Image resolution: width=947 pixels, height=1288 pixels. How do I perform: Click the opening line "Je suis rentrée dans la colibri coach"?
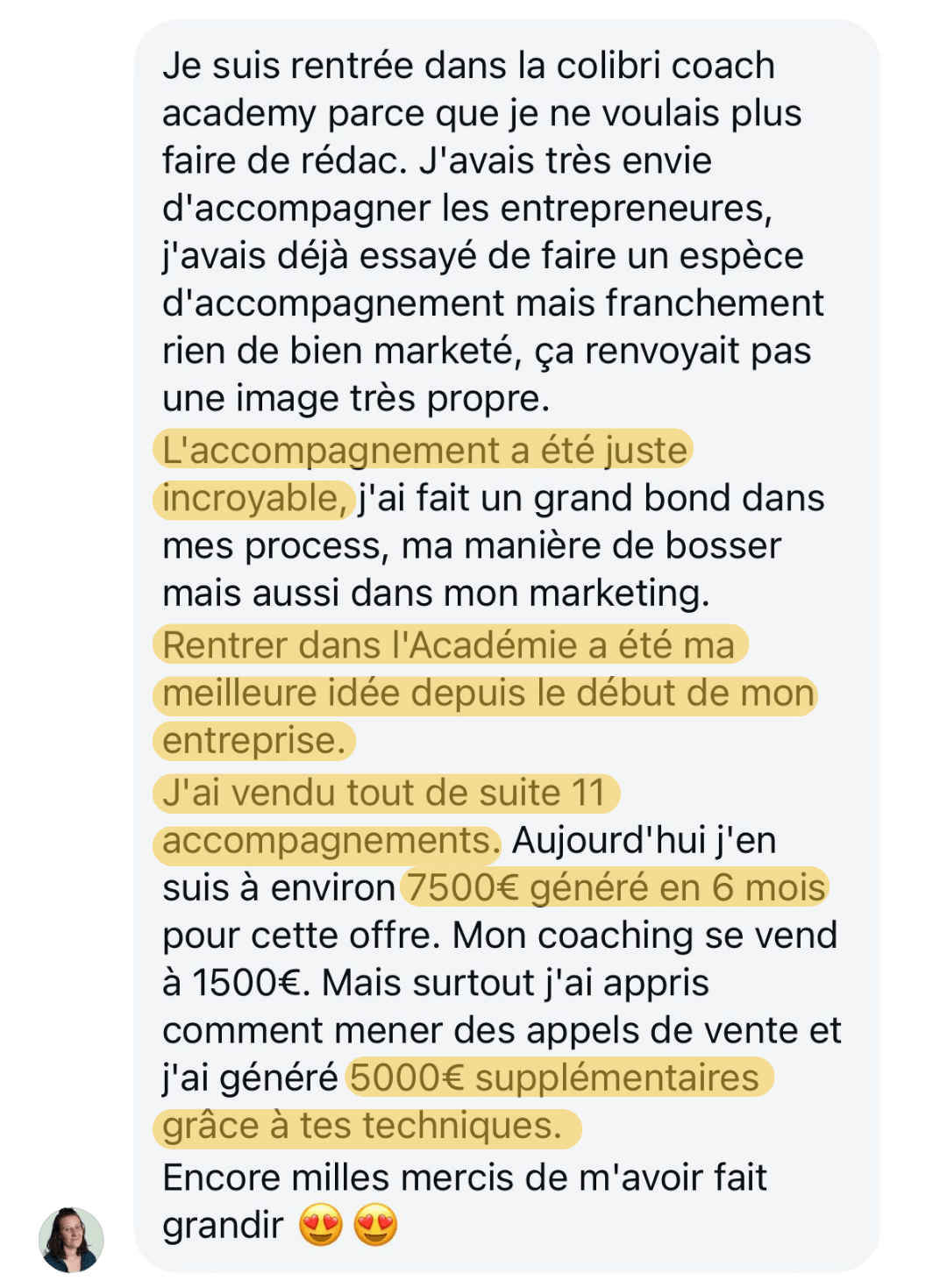point(469,66)
